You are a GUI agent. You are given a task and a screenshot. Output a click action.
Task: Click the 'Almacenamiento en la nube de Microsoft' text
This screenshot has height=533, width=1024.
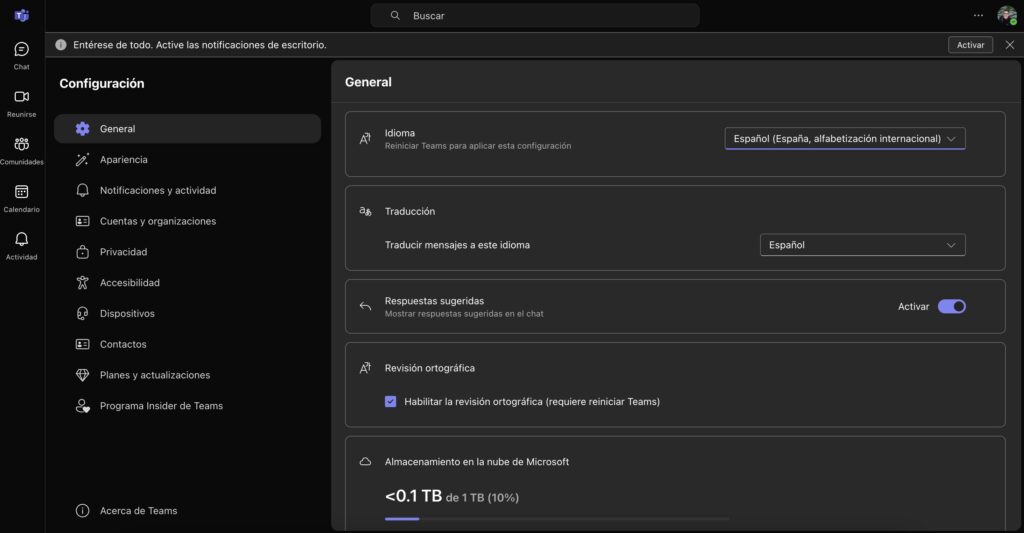pos(477,462)
